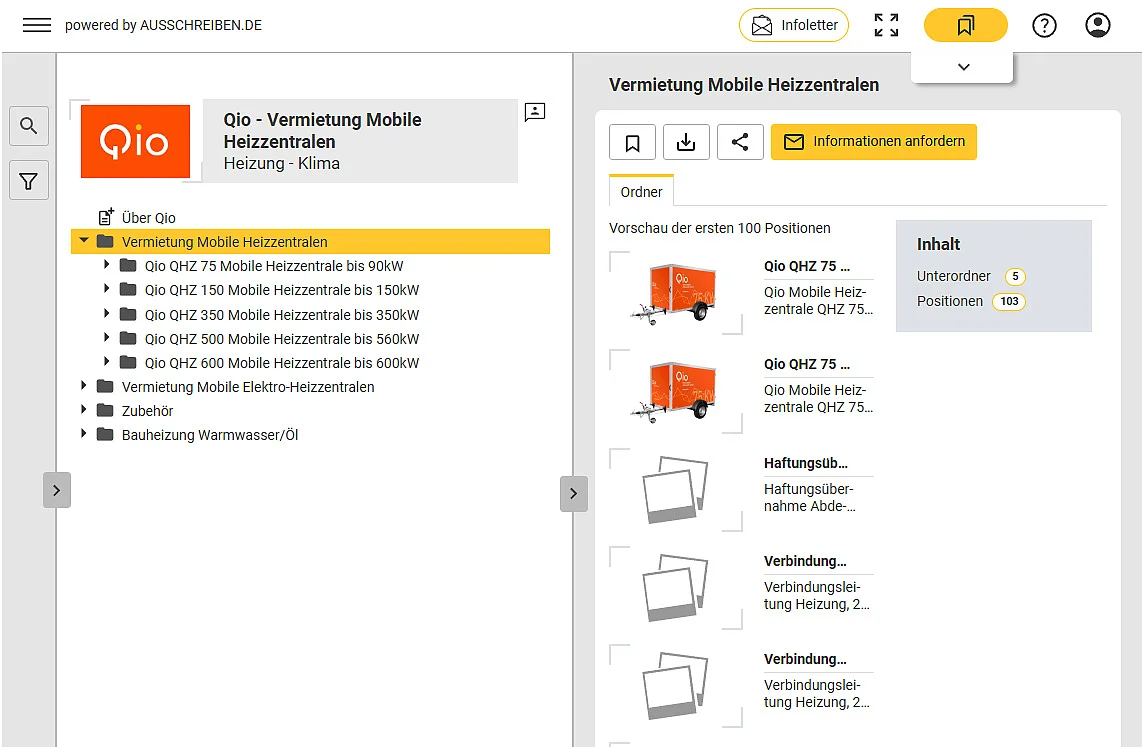Select Qio QHZ 350 Mobile Heizzentrale bis 350kW
1142x747 pixels.
(282, 315)
